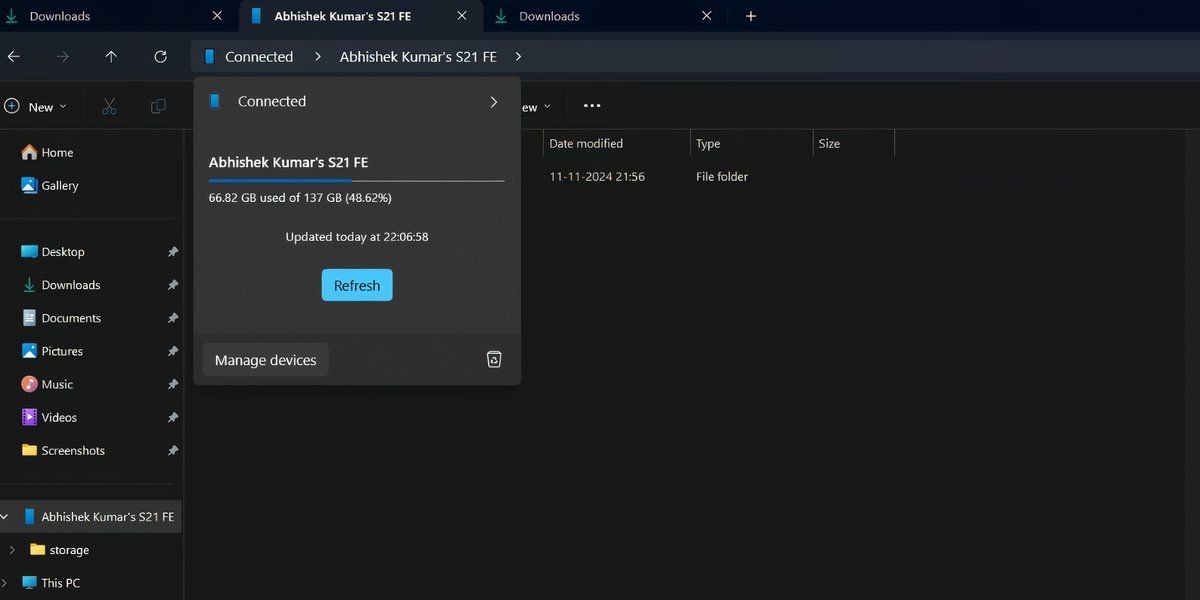Close the Abhishek Kumar's S21 FE tab
The height and width of the screenshot is (600, 1200).
click(x=463, y=16)
